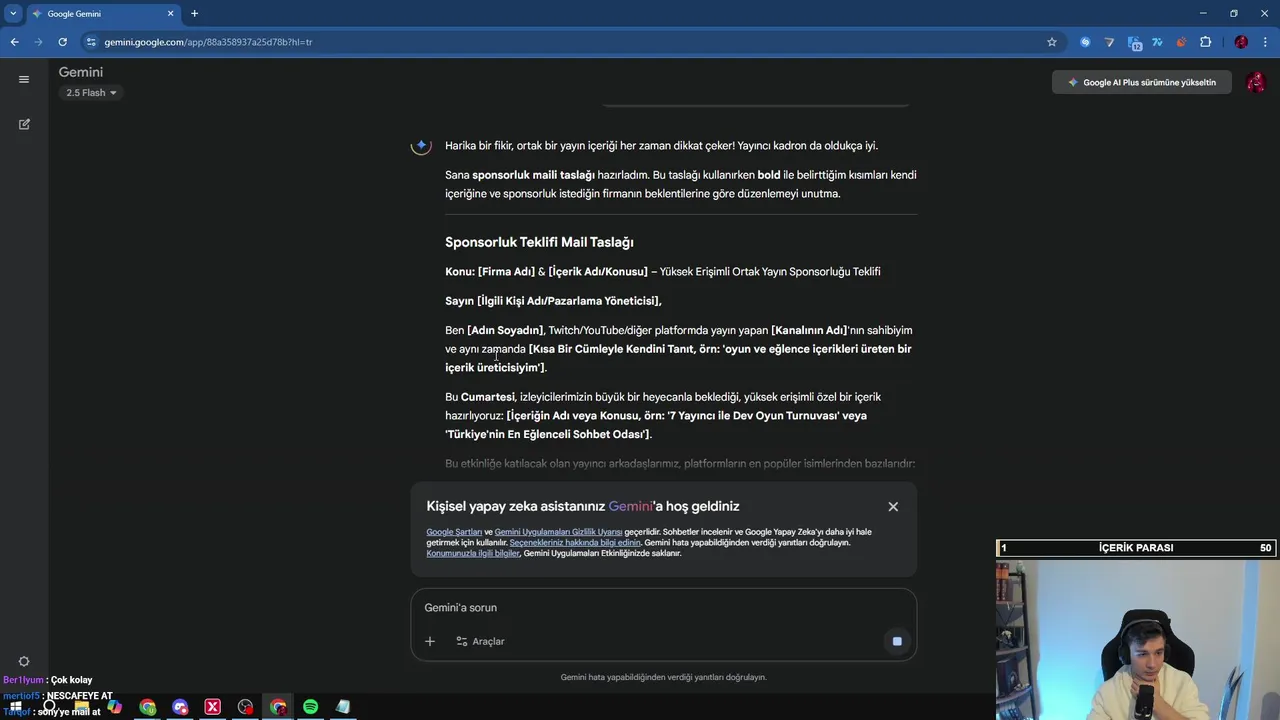Click the plus attach button in the prompt box
This screenshot has width=1280, height=720.
point(430,641)
